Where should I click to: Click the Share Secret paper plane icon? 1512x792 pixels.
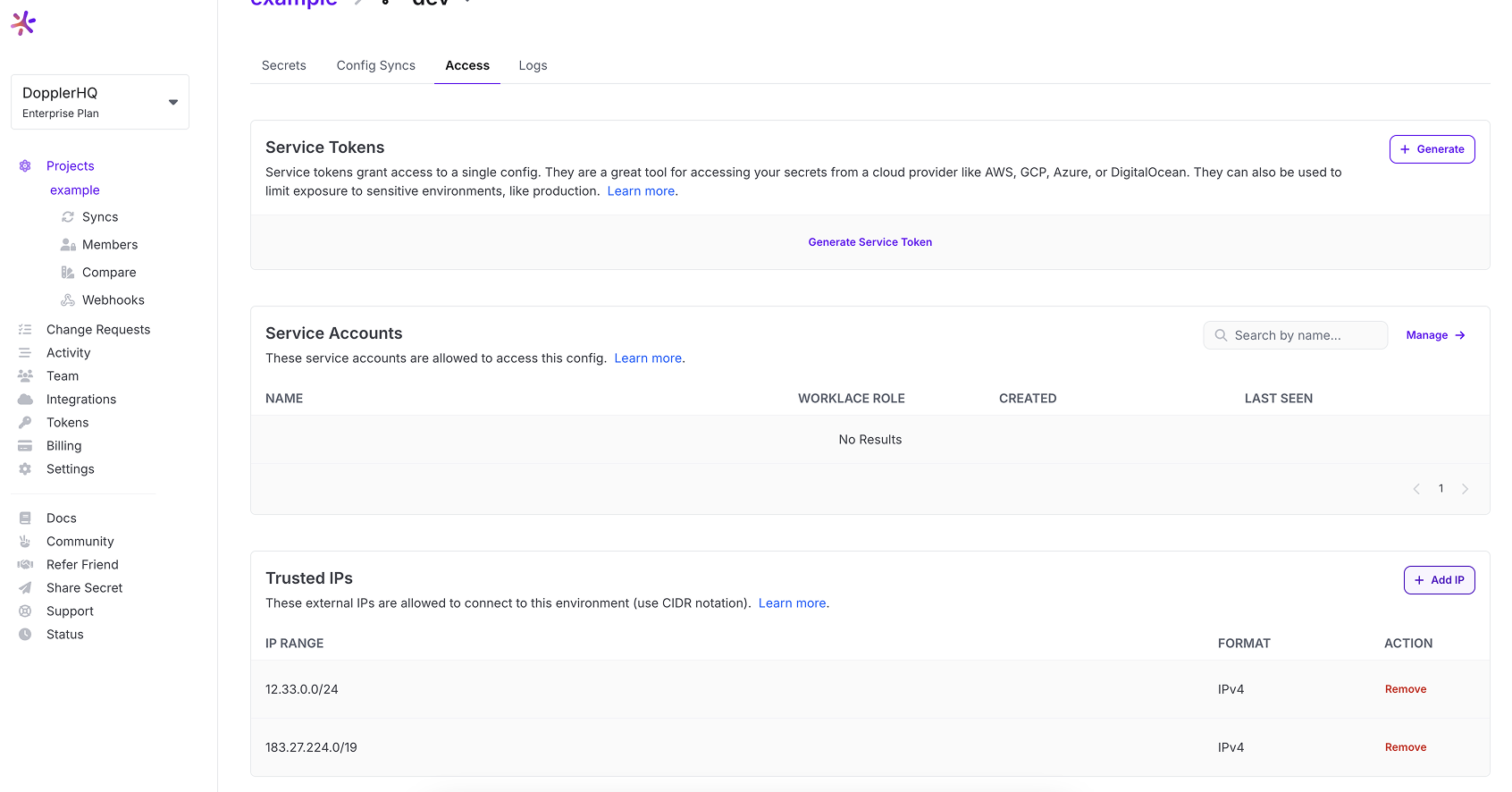25,588
